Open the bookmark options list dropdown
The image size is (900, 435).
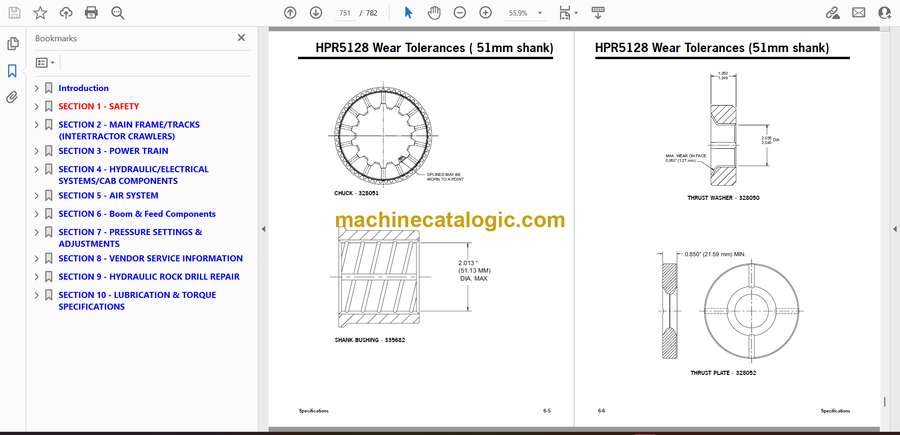tap(45, 63)
